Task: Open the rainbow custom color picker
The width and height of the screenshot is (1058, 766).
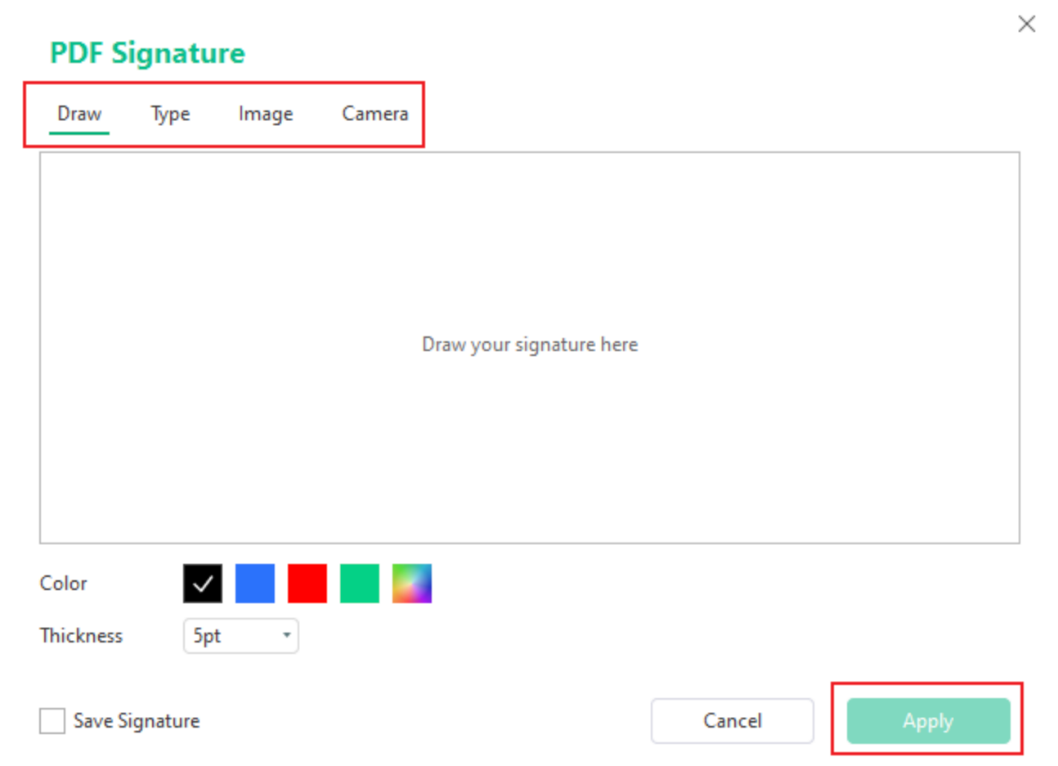Action: click(411, 583)
